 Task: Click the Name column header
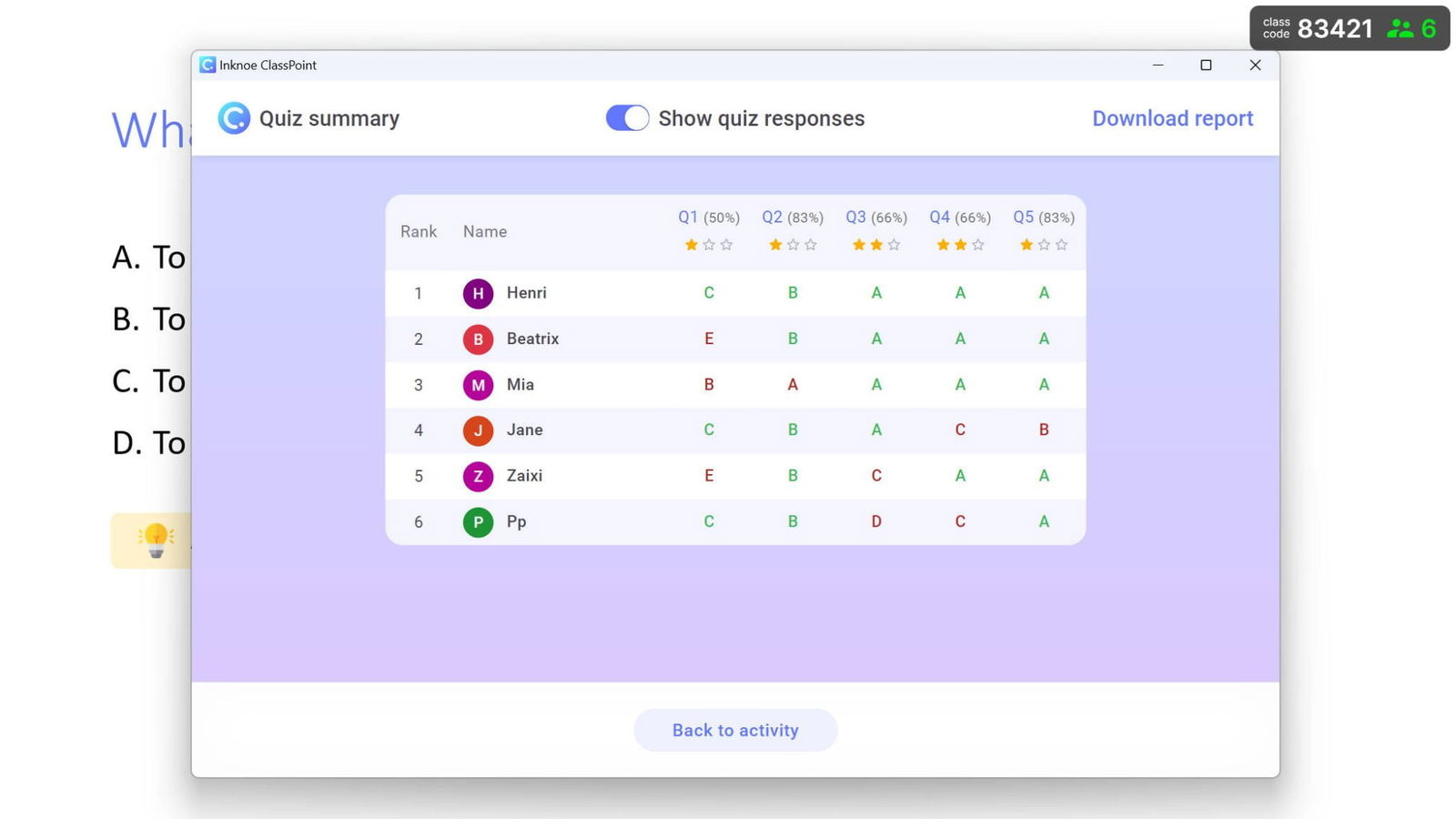tap(484, 232)
